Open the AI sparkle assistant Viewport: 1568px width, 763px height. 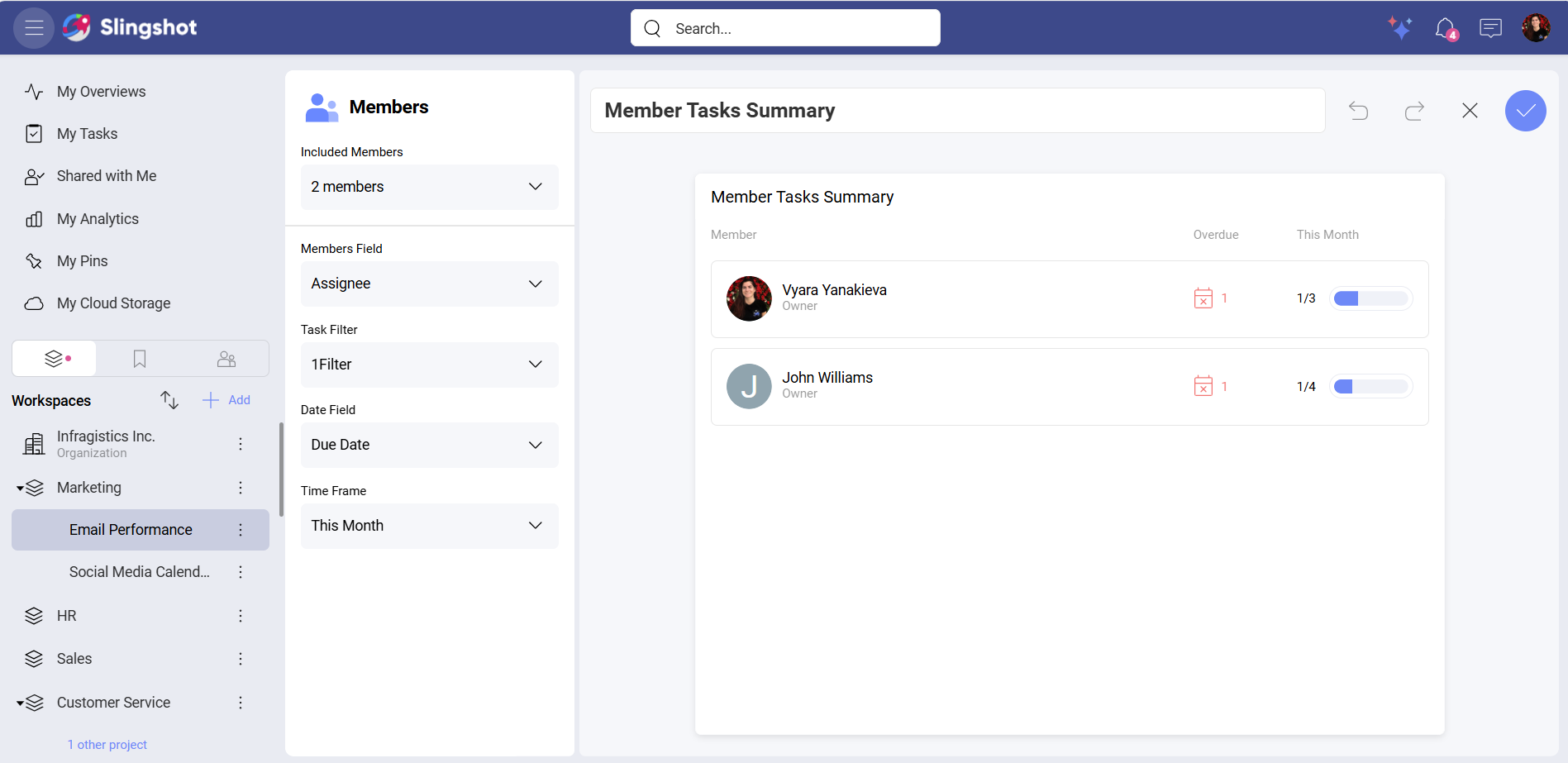click(x=1401, y=27)
